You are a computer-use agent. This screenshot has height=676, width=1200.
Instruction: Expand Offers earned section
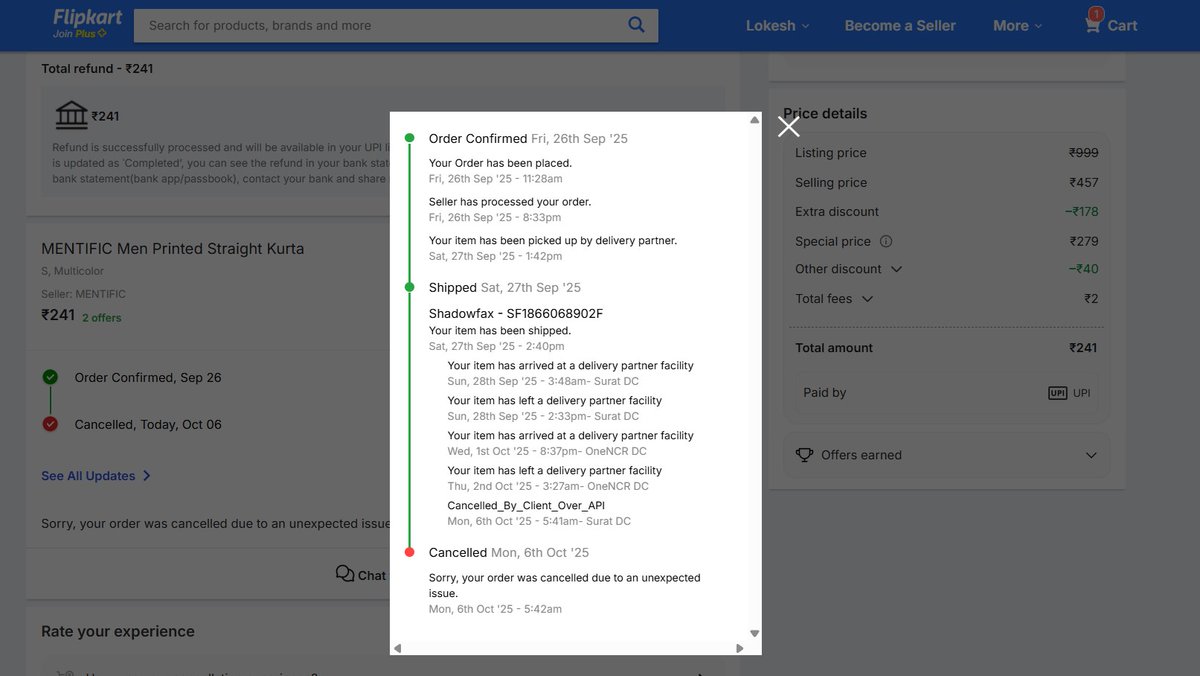946,455
